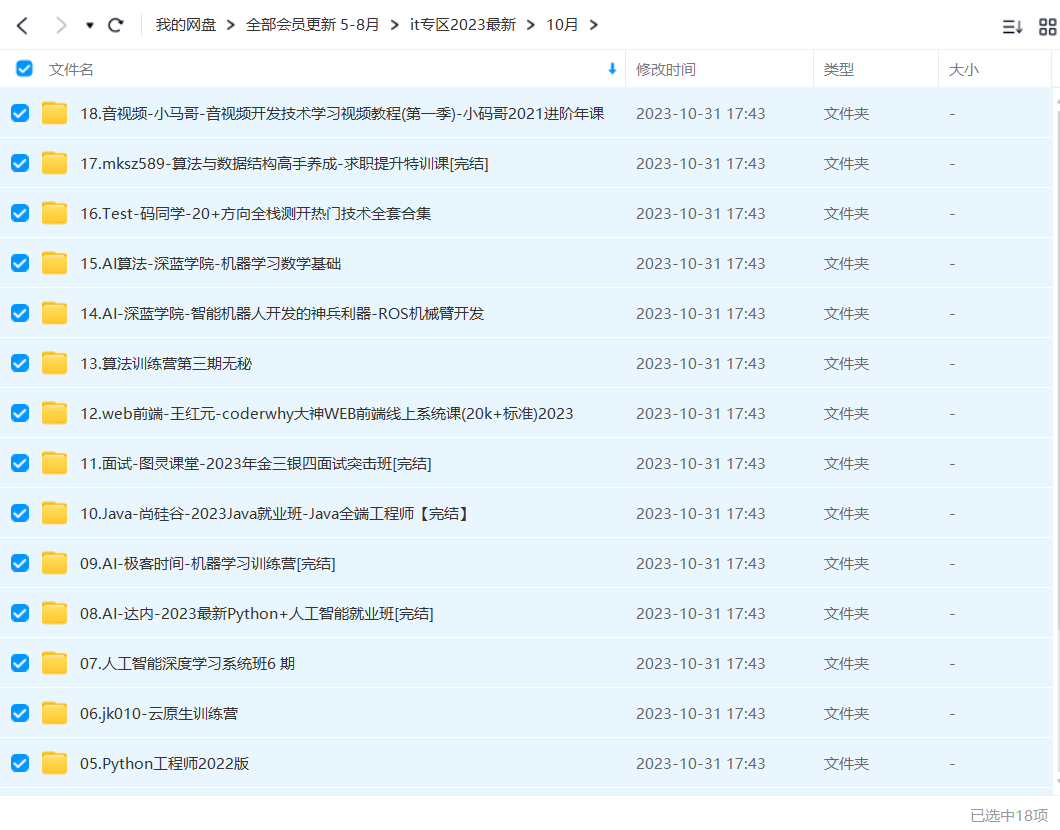The image size is (1060, 830).
Task: Toggle the select-all checkbox in header
Action: pyautogui.click(x=24, y=69)
